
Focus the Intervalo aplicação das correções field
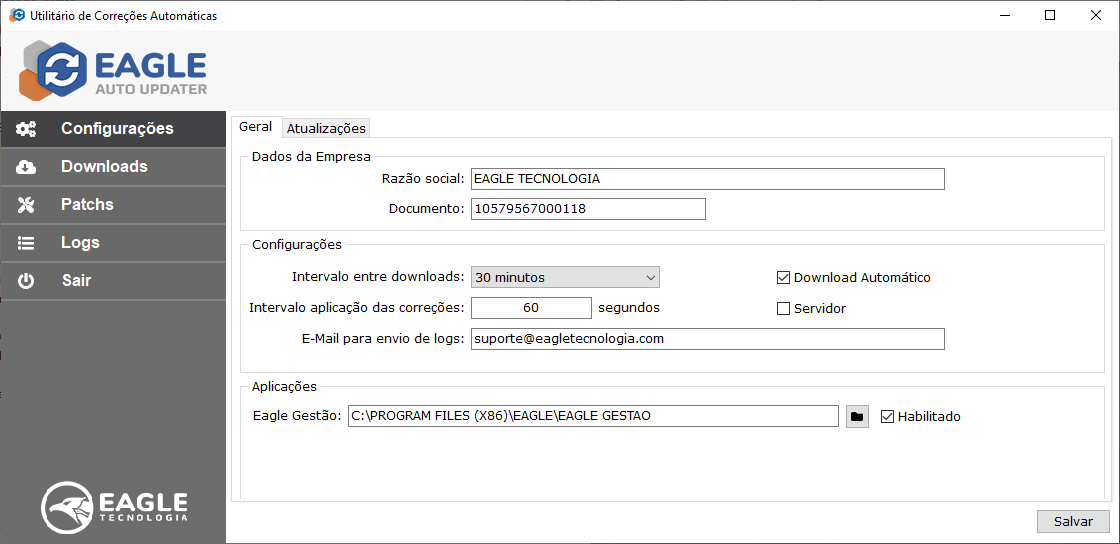[531, 308]
